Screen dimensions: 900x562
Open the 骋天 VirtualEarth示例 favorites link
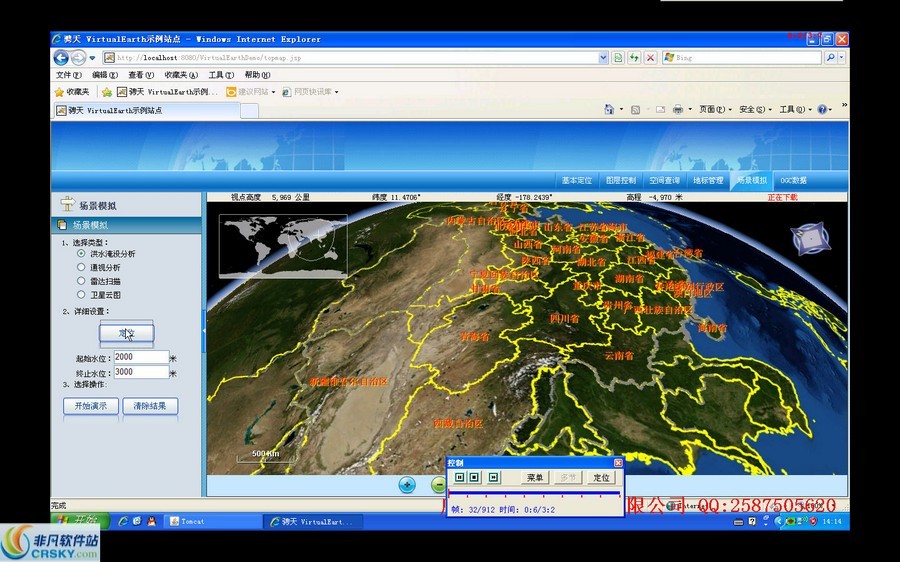click(167, 92)
